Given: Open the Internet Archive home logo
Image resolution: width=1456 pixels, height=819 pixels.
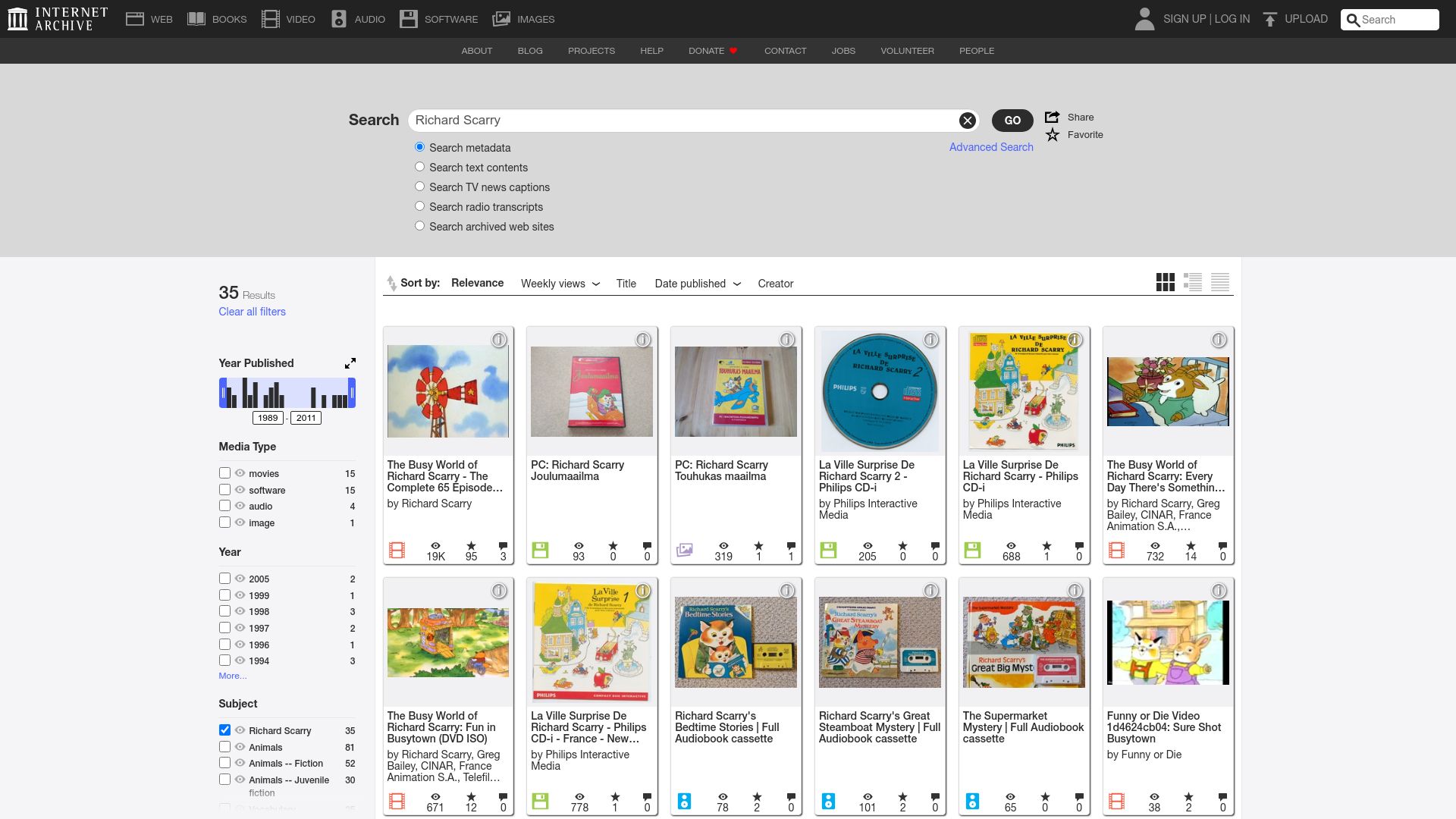Looking at the screenshot, I should pos(58,19).
